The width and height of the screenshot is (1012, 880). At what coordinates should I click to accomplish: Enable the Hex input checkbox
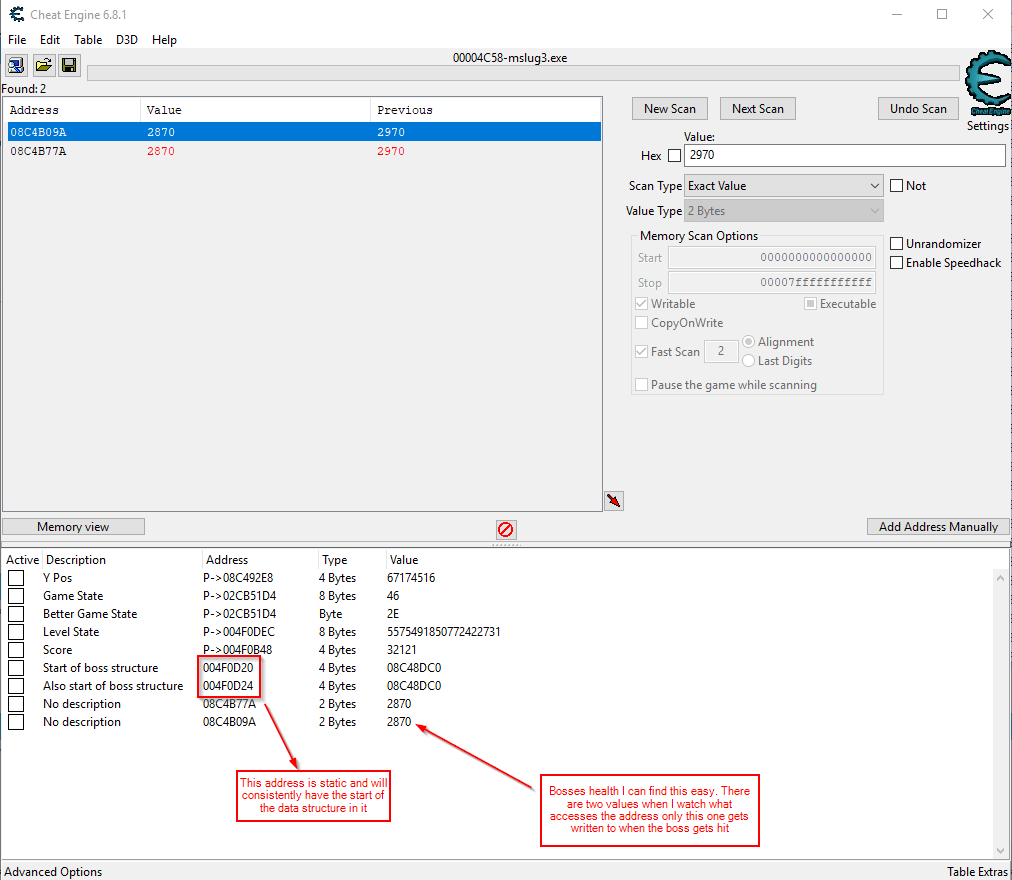(674, 155)
